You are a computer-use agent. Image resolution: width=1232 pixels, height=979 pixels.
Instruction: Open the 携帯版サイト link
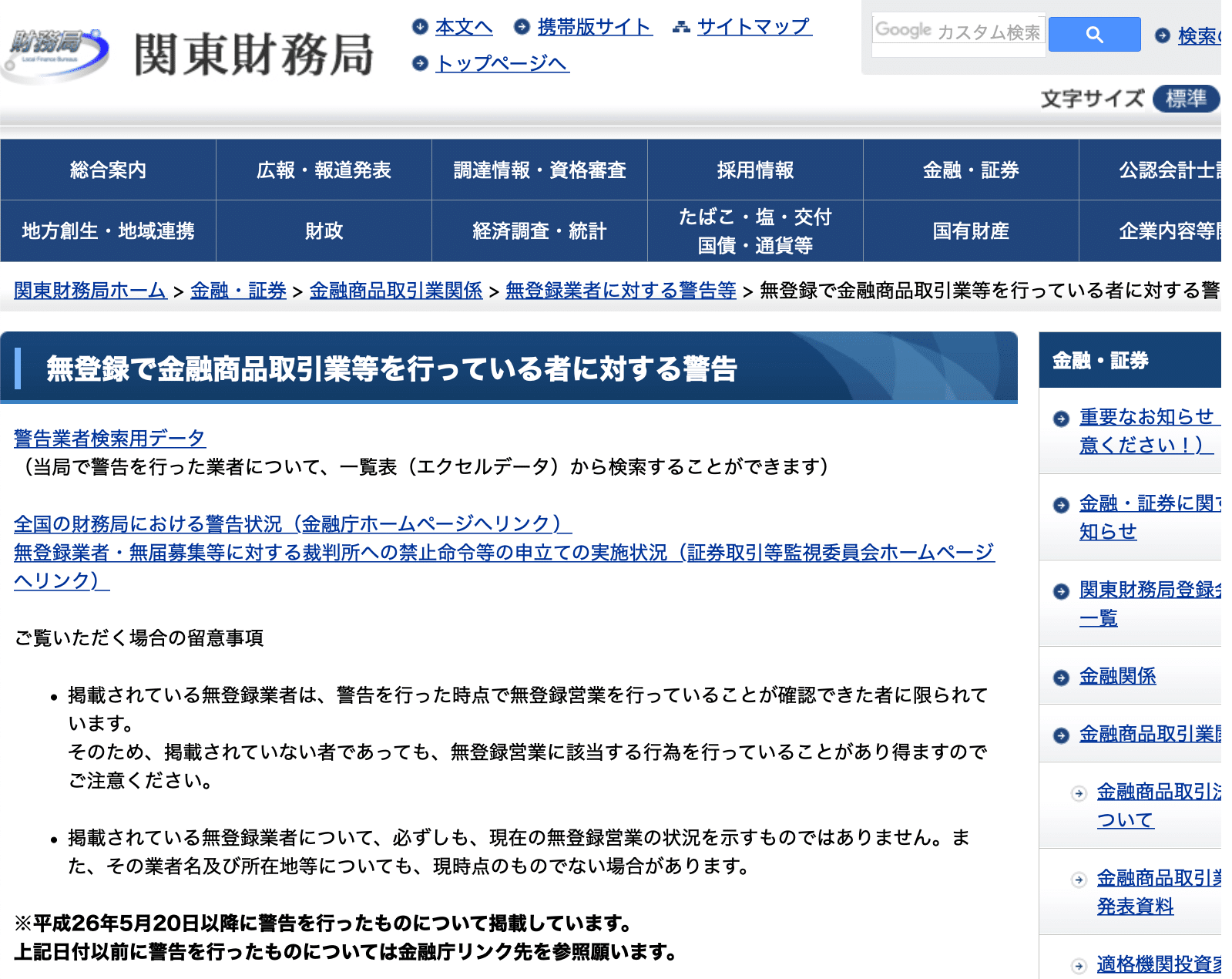(595, 27)
